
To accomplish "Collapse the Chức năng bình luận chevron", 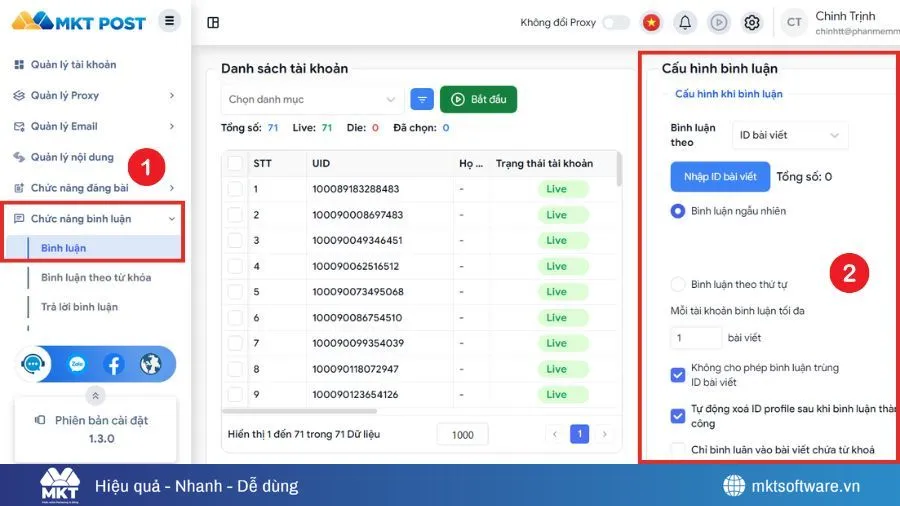I will [x=172, y=219].
